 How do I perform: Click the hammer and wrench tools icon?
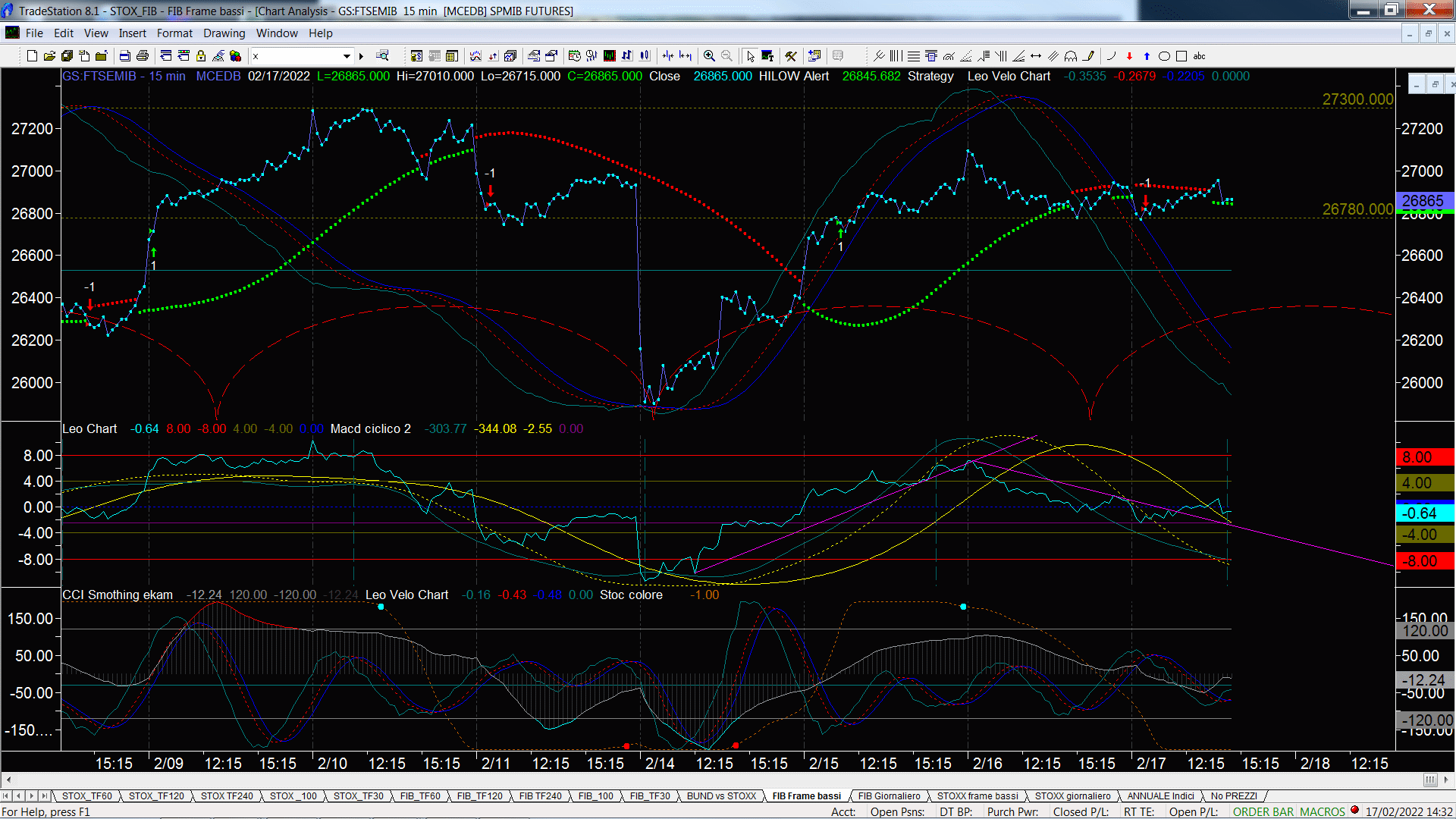pos(791,56)
